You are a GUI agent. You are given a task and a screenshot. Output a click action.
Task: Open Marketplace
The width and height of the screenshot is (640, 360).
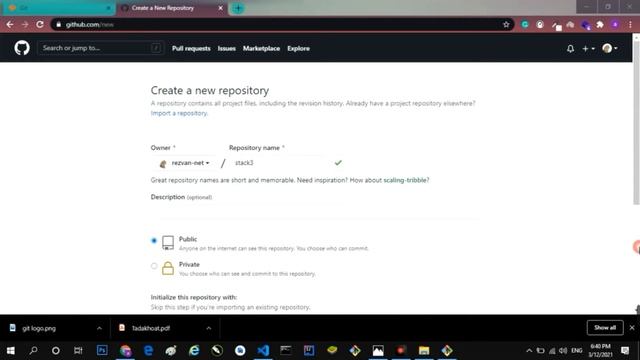pos(261,48)
